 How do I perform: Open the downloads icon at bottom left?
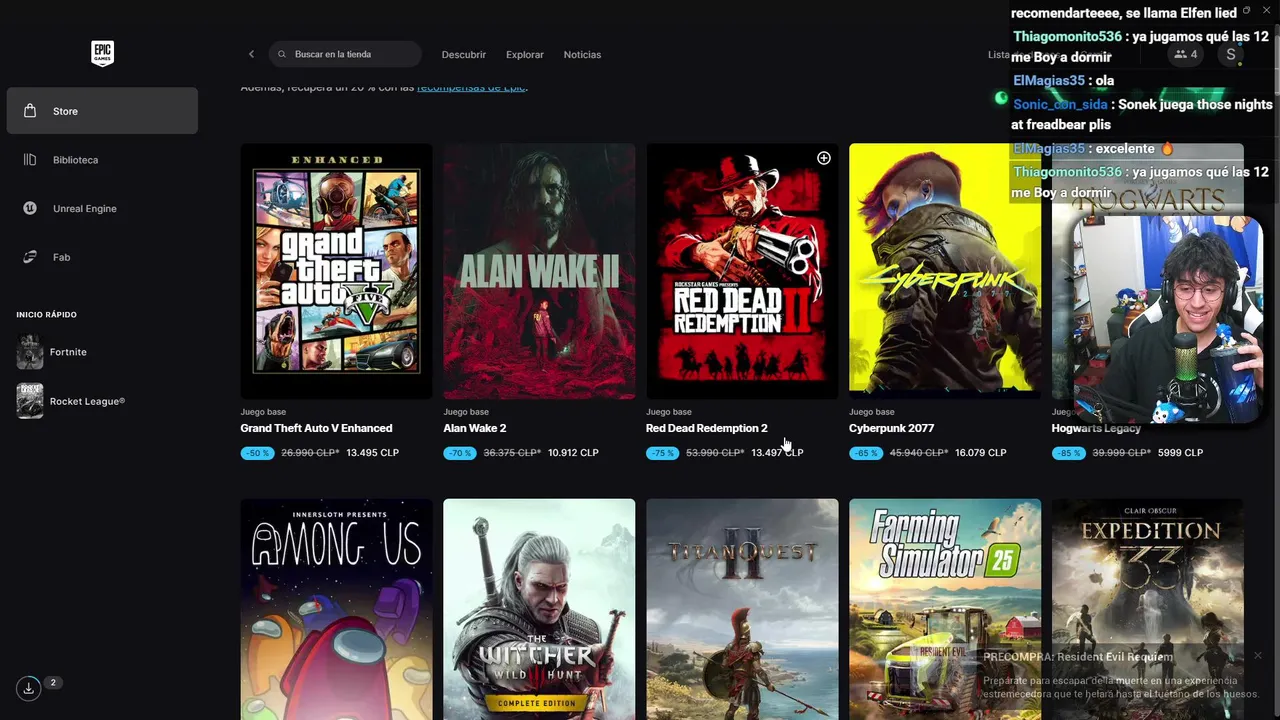[29, 688]
